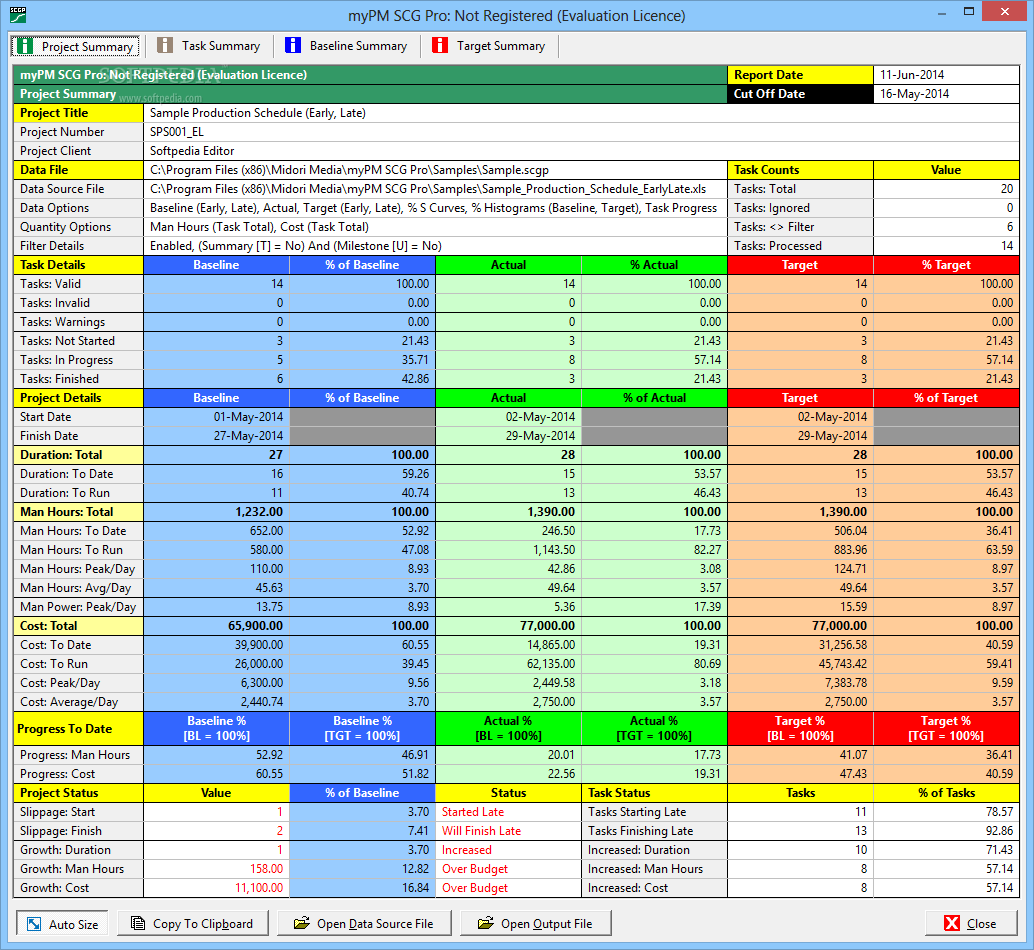Click the Project Number value SPS001_EL
The height and width of the screenshot is (950, 1034).
[x=581, y=132]
